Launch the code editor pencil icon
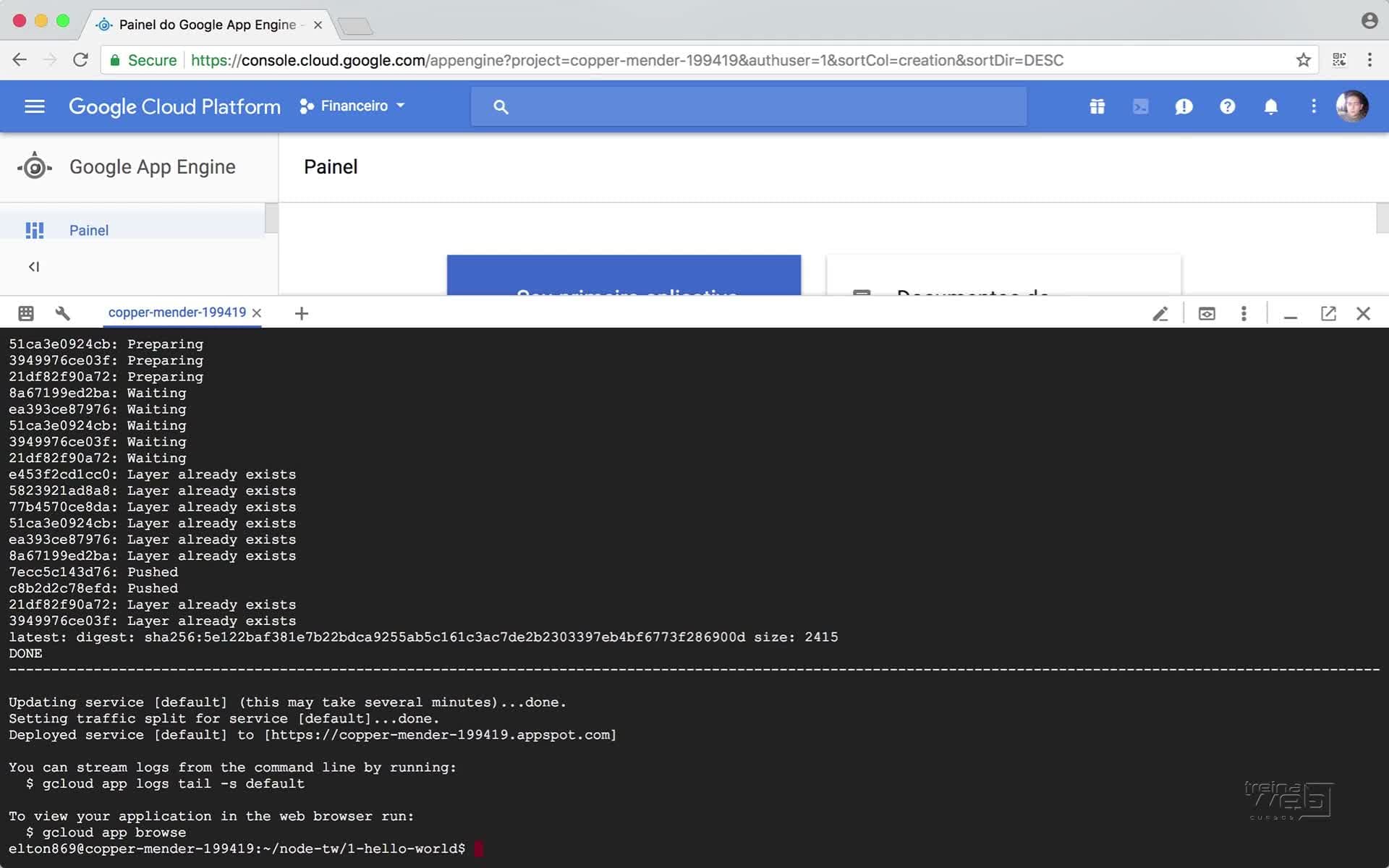 (1160, 313)
